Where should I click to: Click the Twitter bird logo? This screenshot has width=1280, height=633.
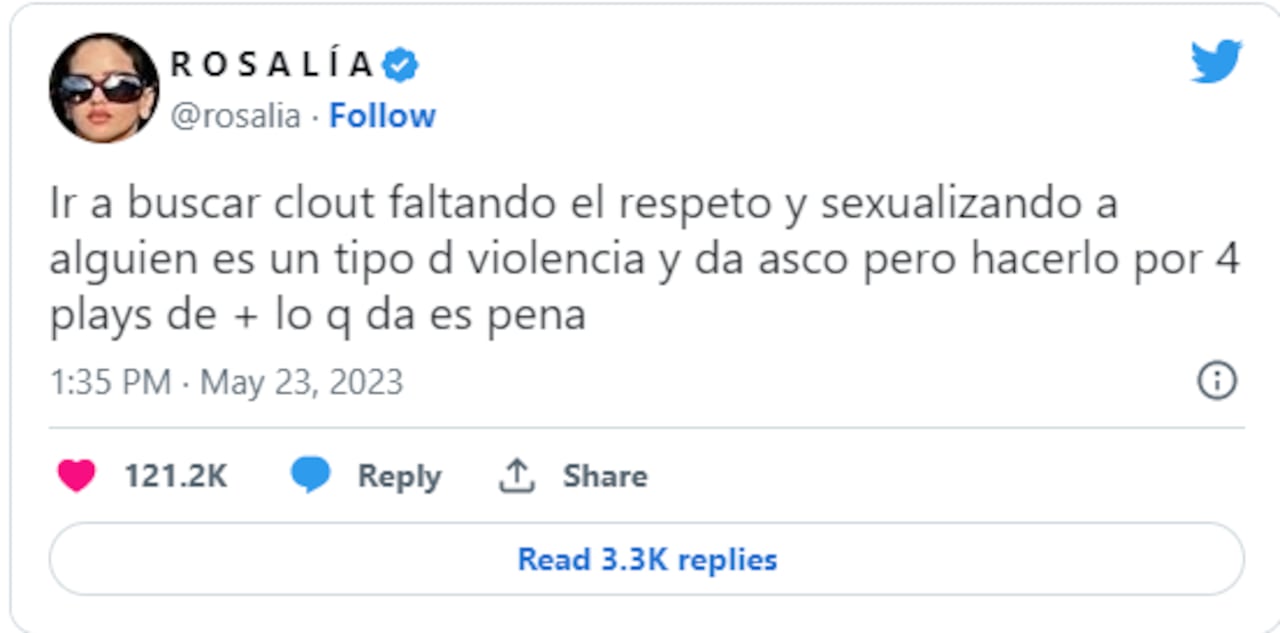point(1215,62)
